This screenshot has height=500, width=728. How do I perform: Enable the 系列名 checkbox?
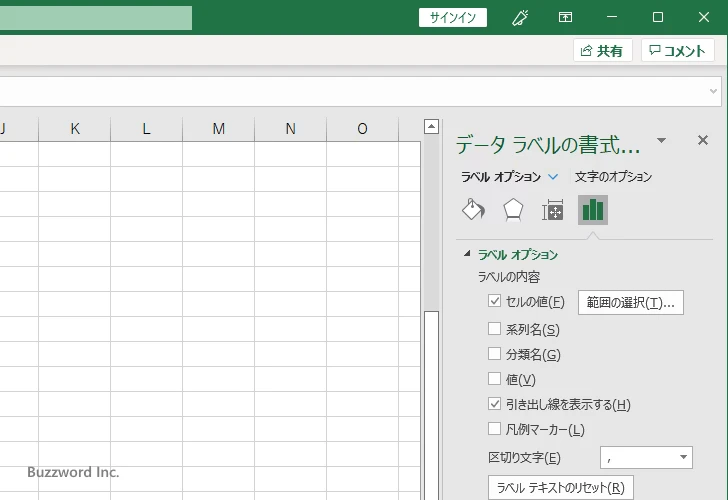click(x=494, y=329)
